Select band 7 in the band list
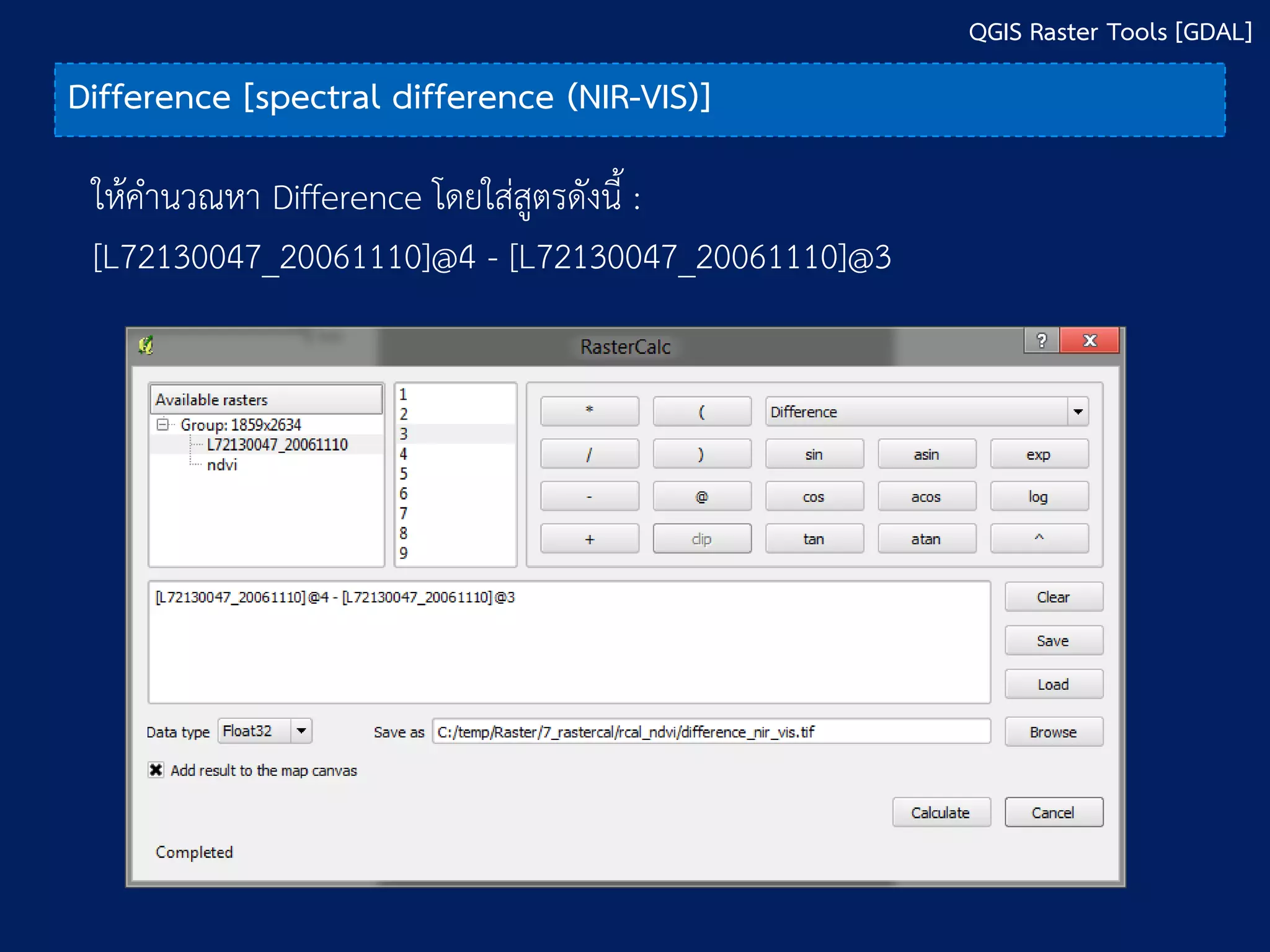The image size is (1270, 952). [x=455, y=513]
